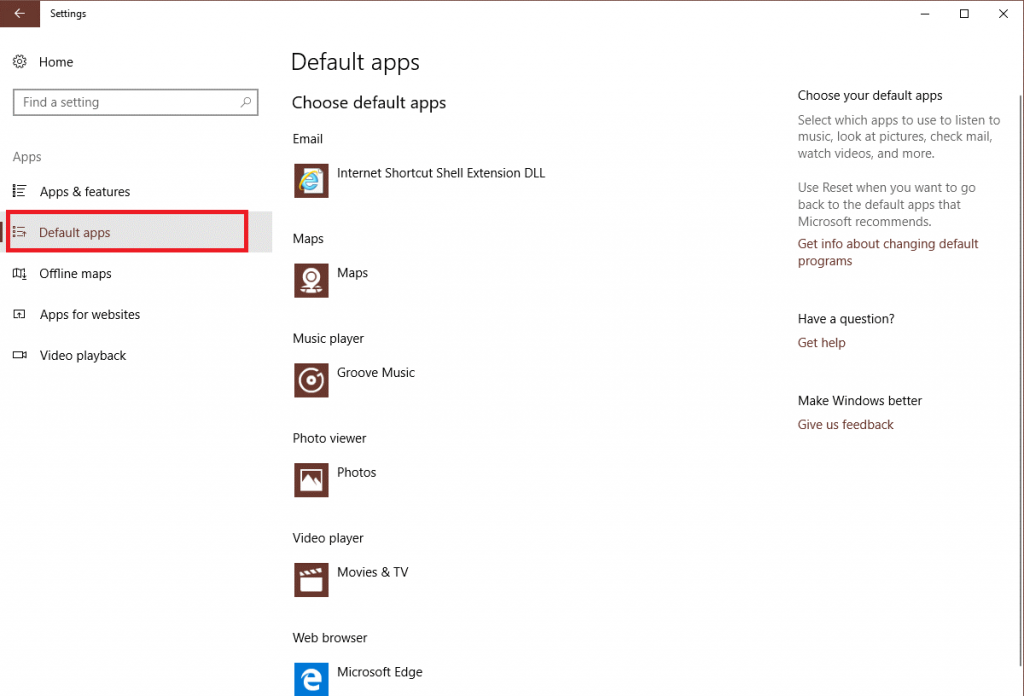Select Default apps in sidebar

pyautogui.click(x=74, y=232)
